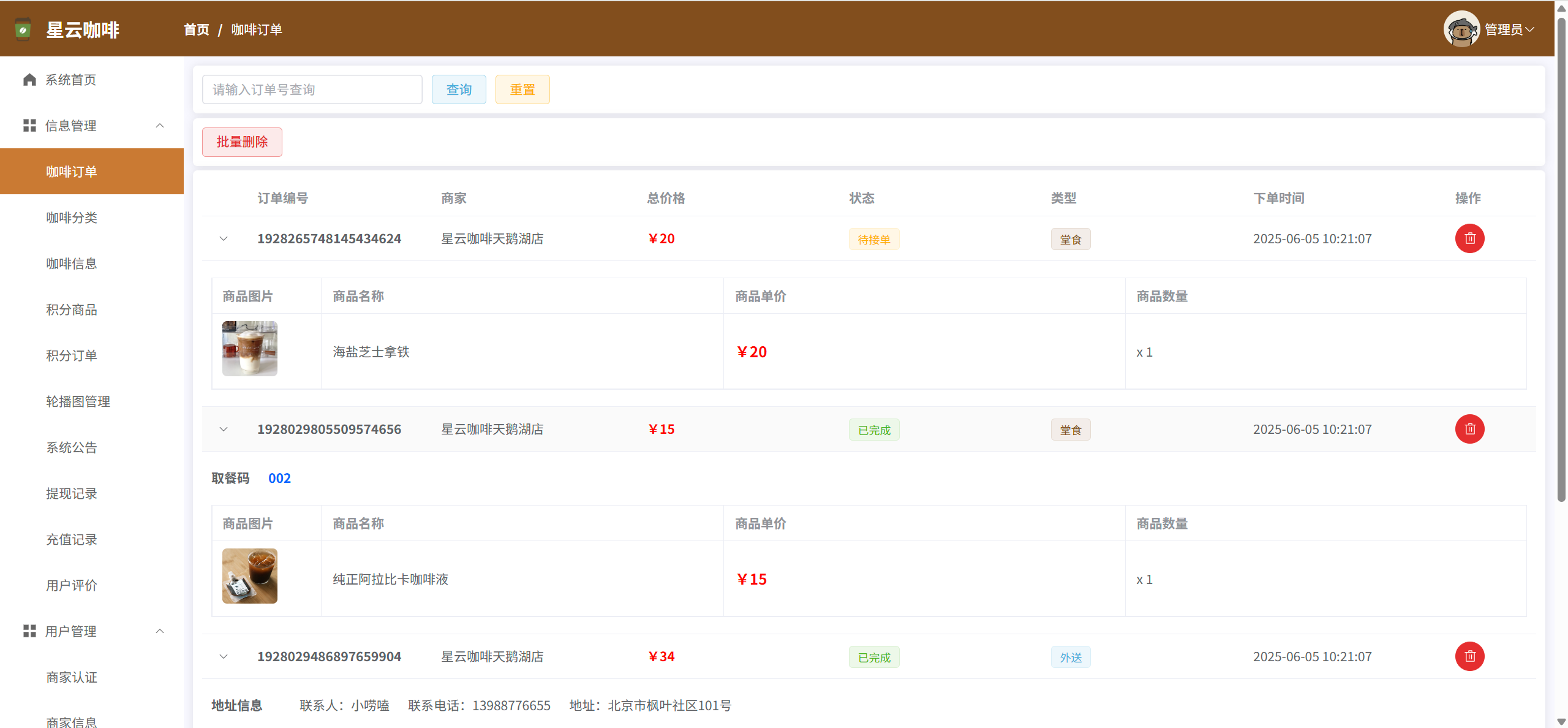Delete the ¥34 delivery order
1568x728 pixels.
point(1469,656)
